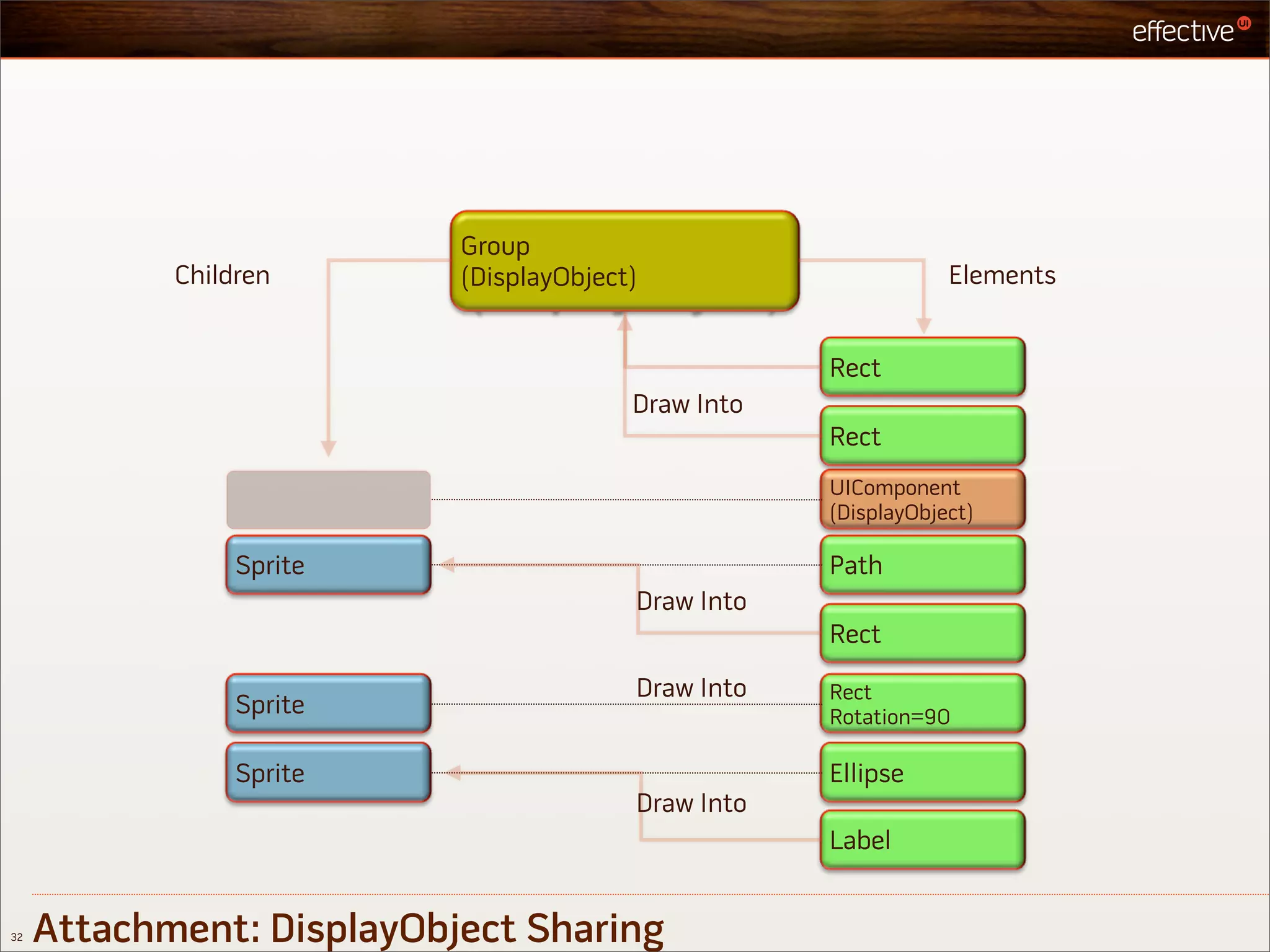Select the green Ellipse element box
The image size is (1270, 952).
tap(922, 773)
